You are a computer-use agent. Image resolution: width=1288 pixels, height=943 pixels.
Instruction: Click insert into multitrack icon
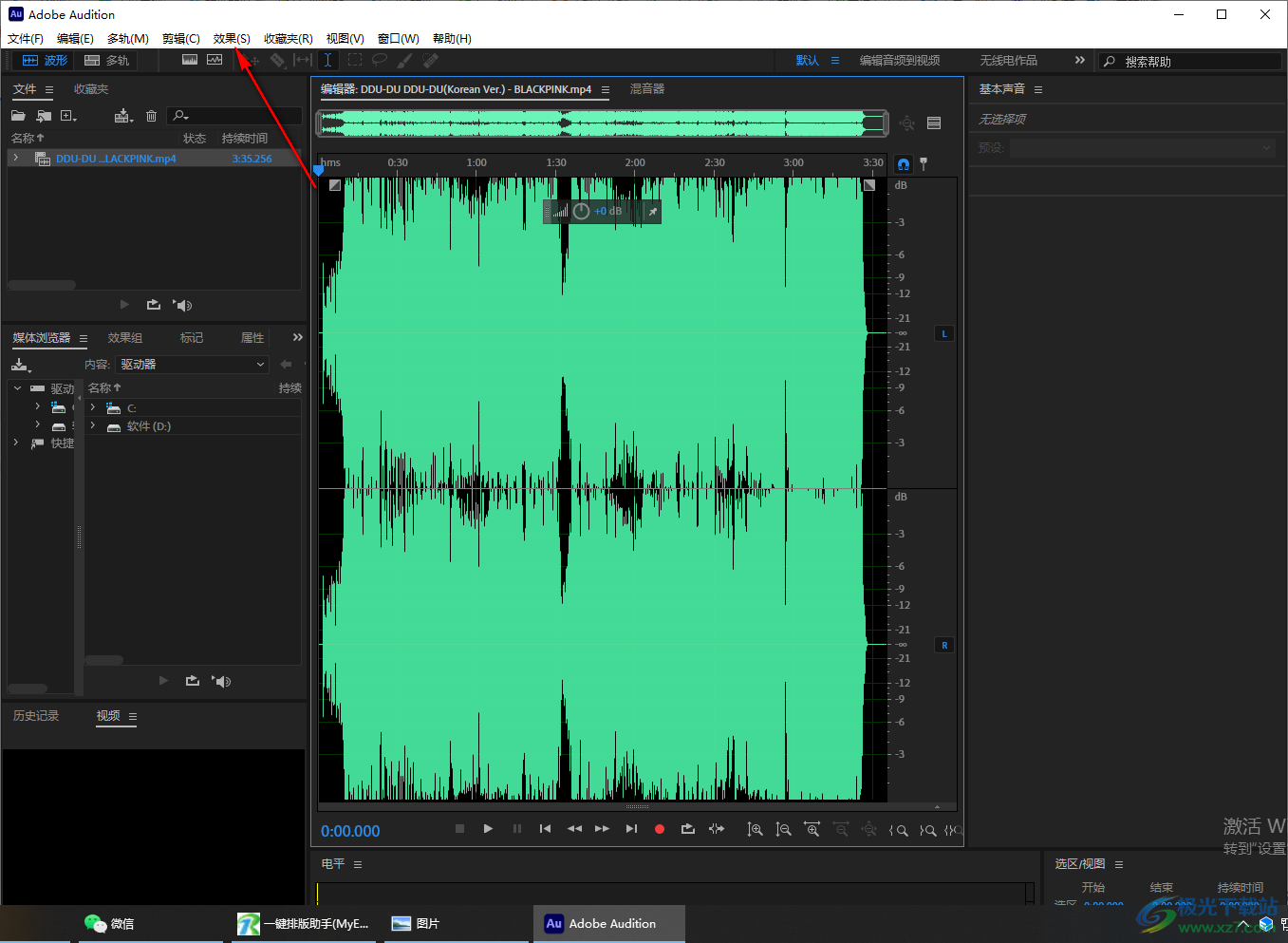coord(123,116)
